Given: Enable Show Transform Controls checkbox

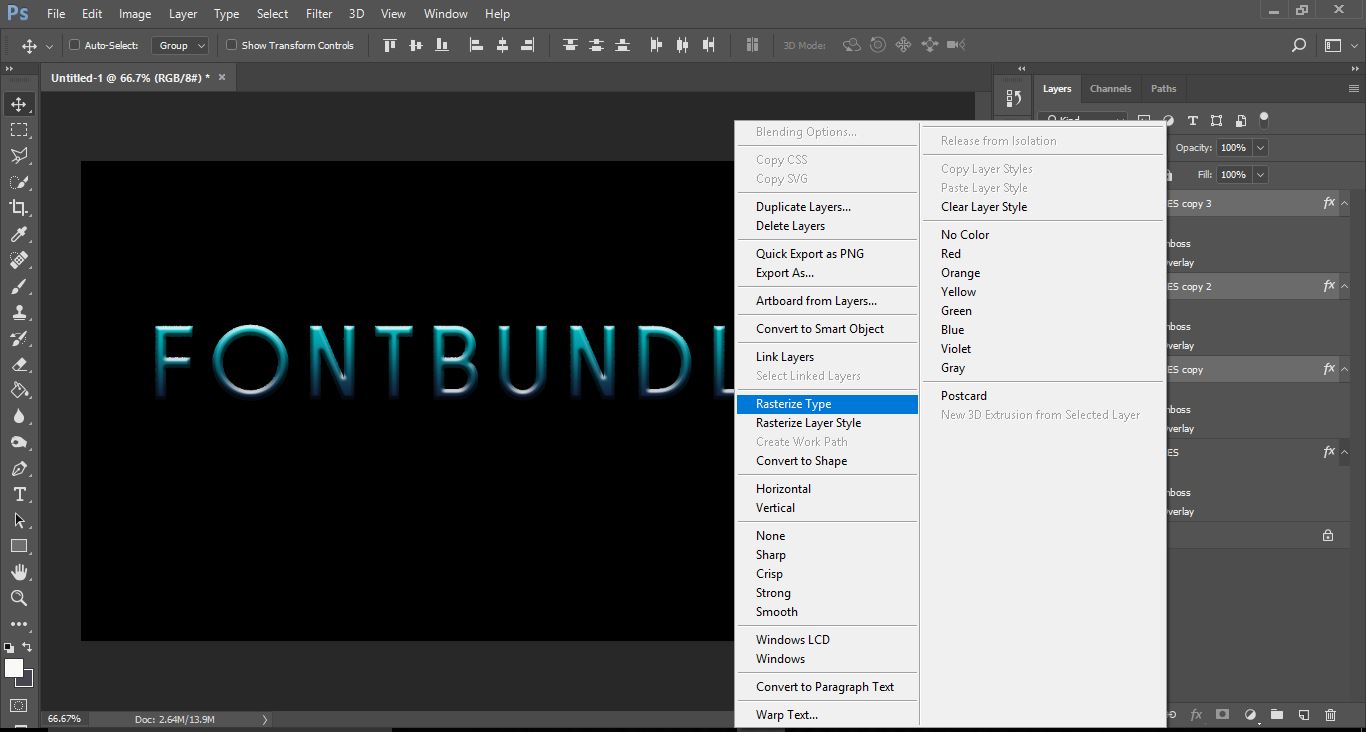Looking at the screenshot, I should point(231,45).
